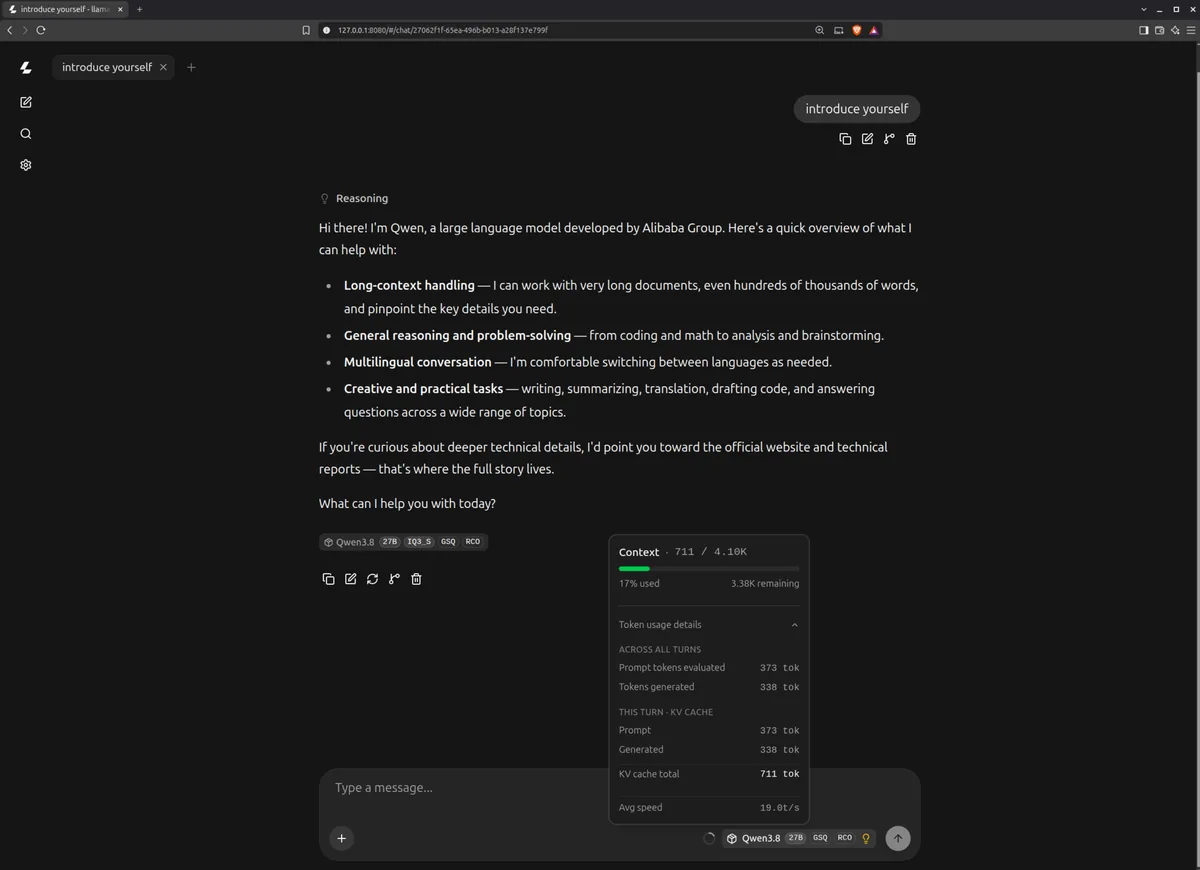
Task: Open the browser main hamburger menu
Action: click(x=1191, y=30)
